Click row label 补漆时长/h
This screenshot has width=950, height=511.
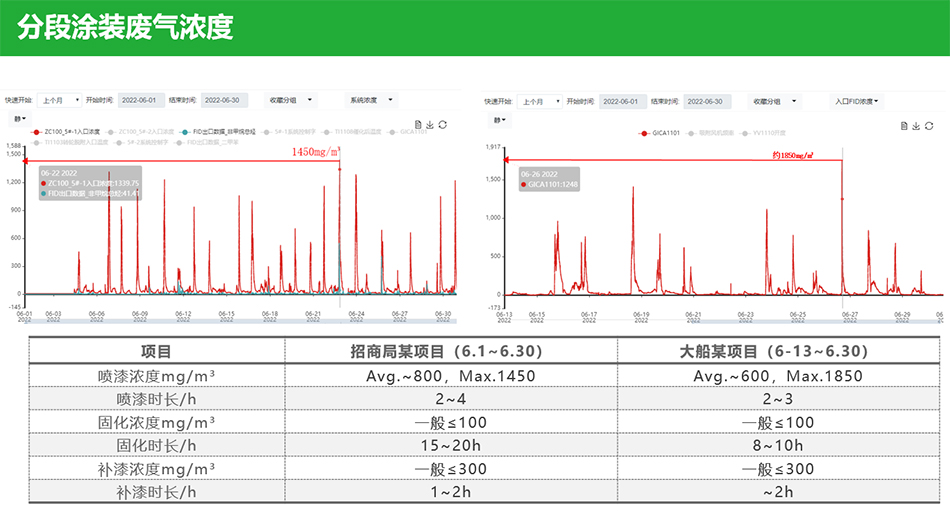pos(156,492)
